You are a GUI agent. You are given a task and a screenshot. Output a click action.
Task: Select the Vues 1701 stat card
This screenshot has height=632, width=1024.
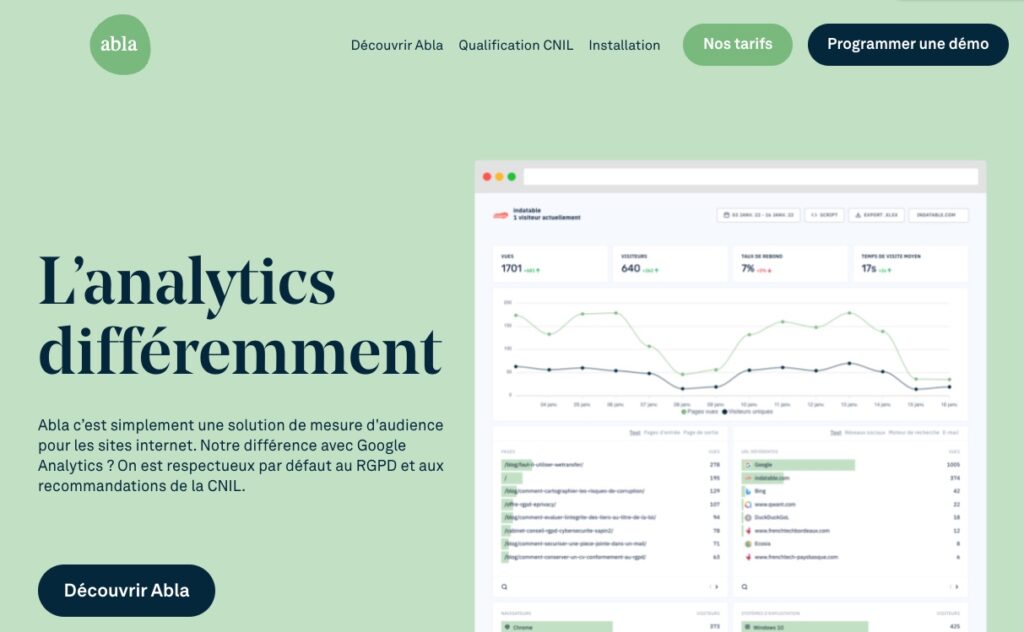point(550,264)
